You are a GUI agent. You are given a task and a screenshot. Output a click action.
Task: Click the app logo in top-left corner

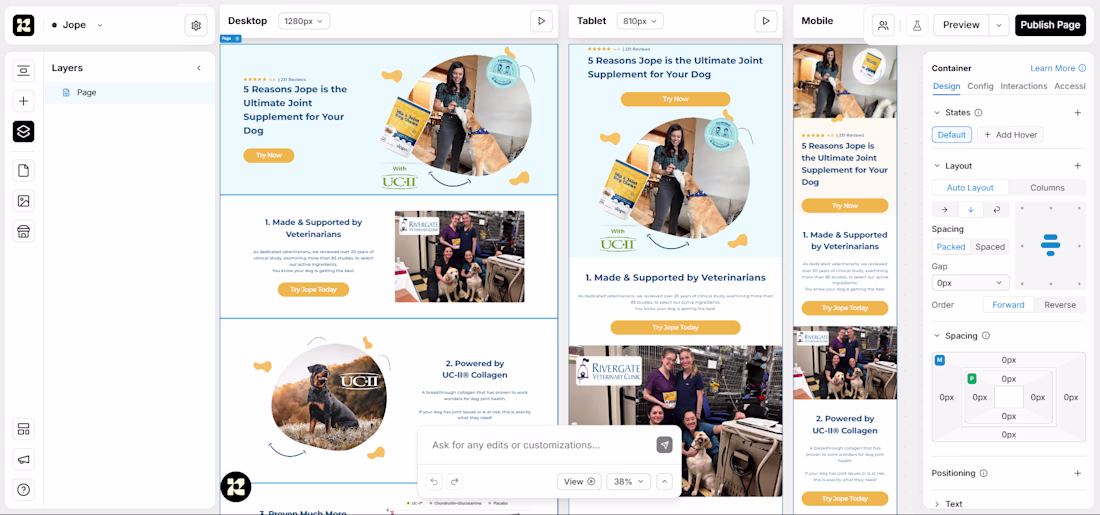[x=23, y=25]
